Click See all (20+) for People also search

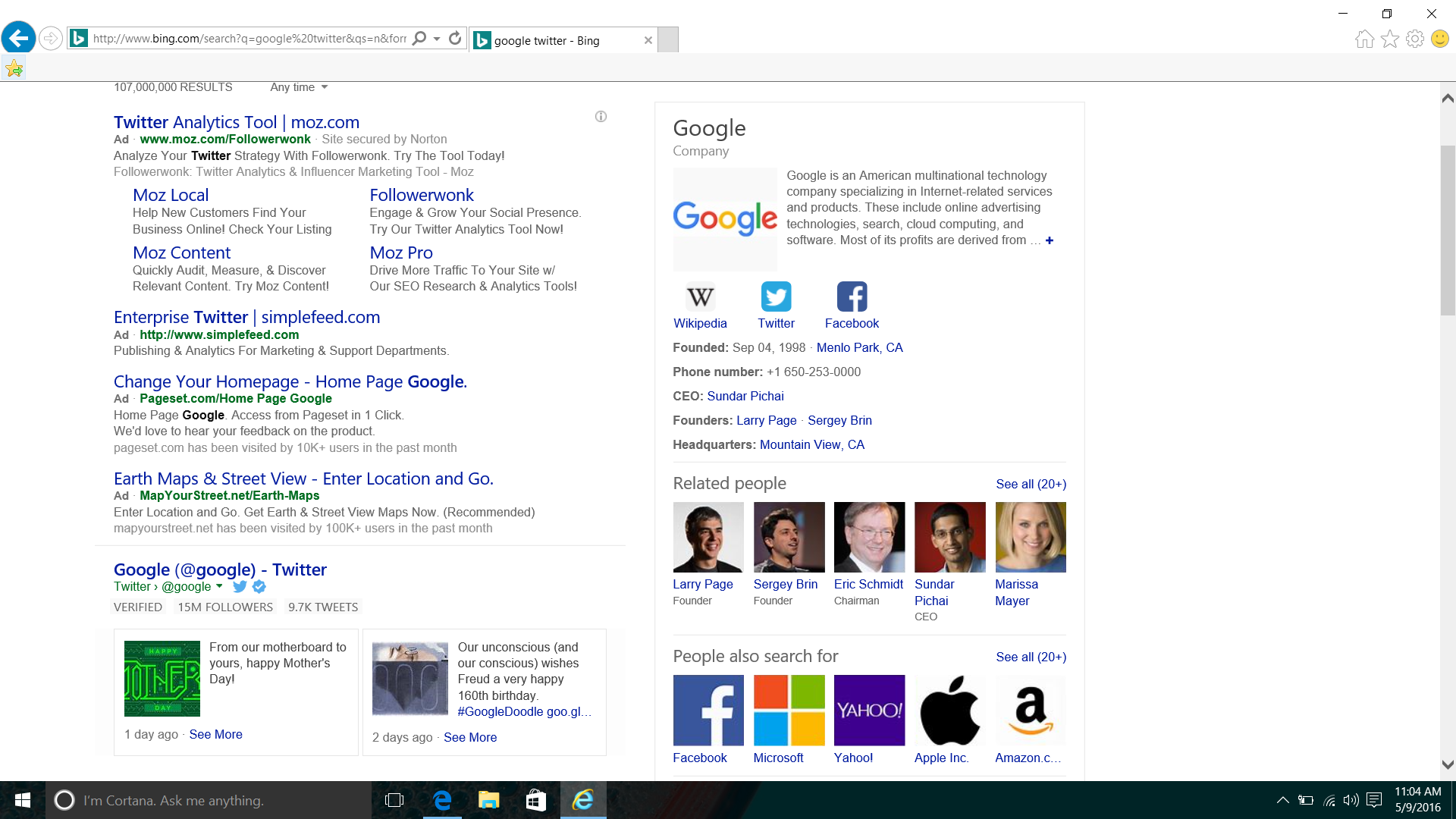point(1031,657)
